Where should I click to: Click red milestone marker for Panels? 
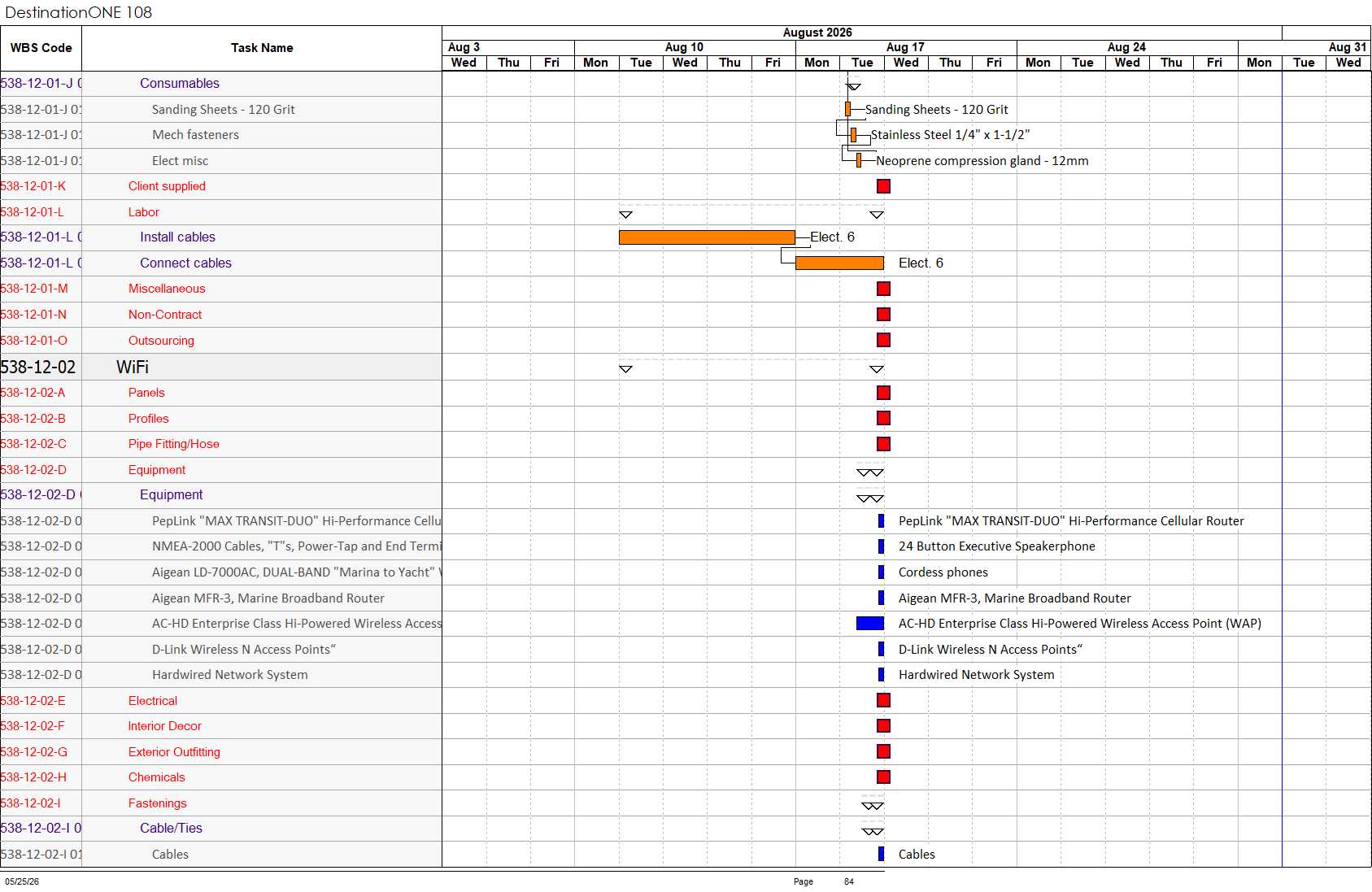tap(884, 393)
